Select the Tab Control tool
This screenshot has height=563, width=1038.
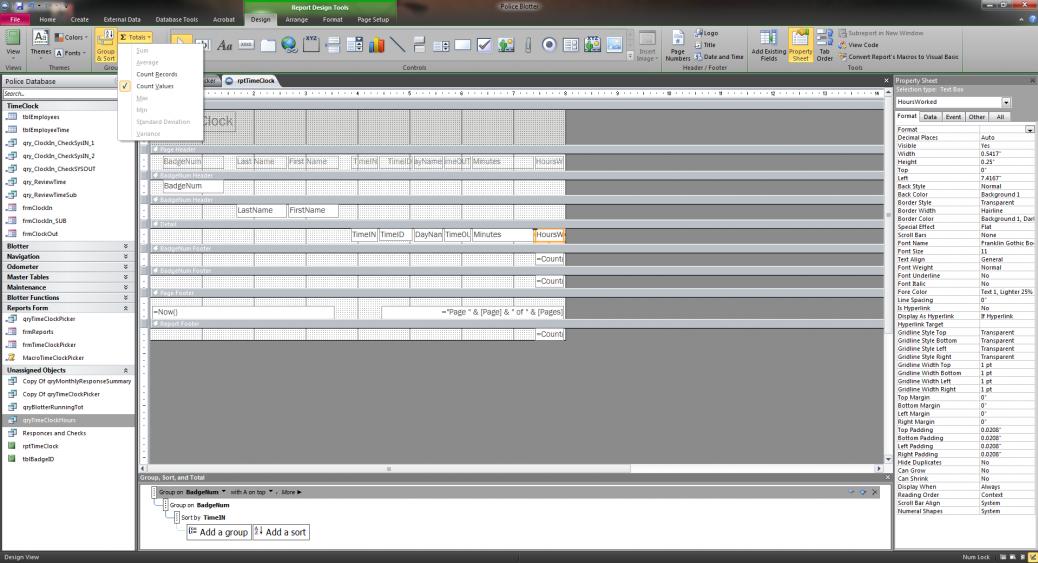pos(268,45)
